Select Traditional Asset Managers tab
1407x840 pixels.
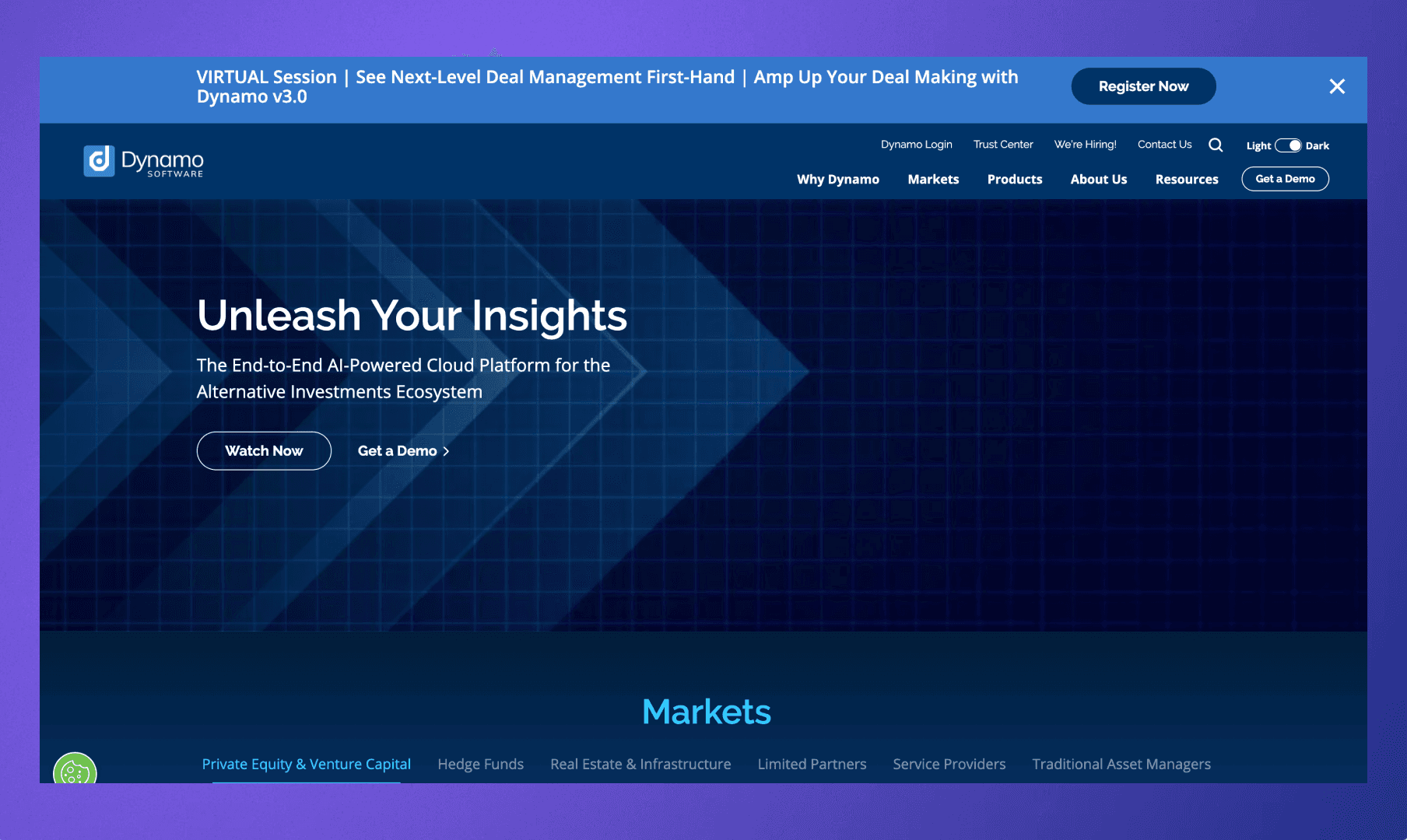(1121, 765)
